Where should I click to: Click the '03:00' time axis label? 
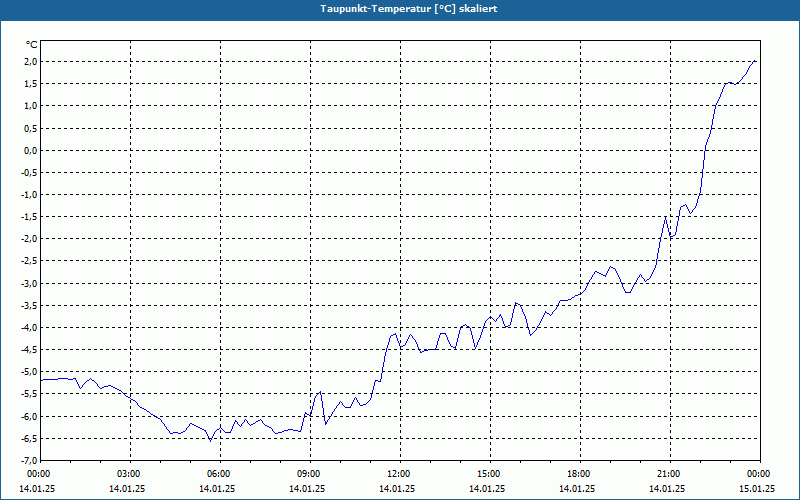point(130,474)
